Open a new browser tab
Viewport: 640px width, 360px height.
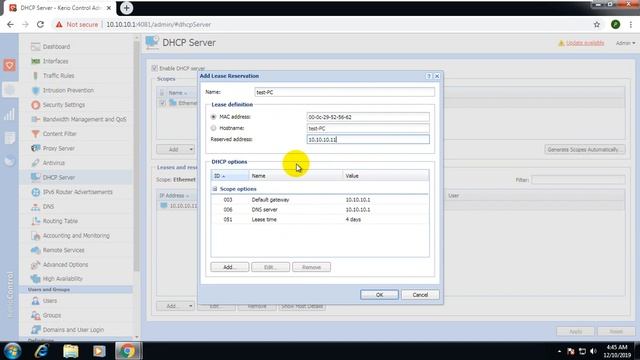coord(127,8)
